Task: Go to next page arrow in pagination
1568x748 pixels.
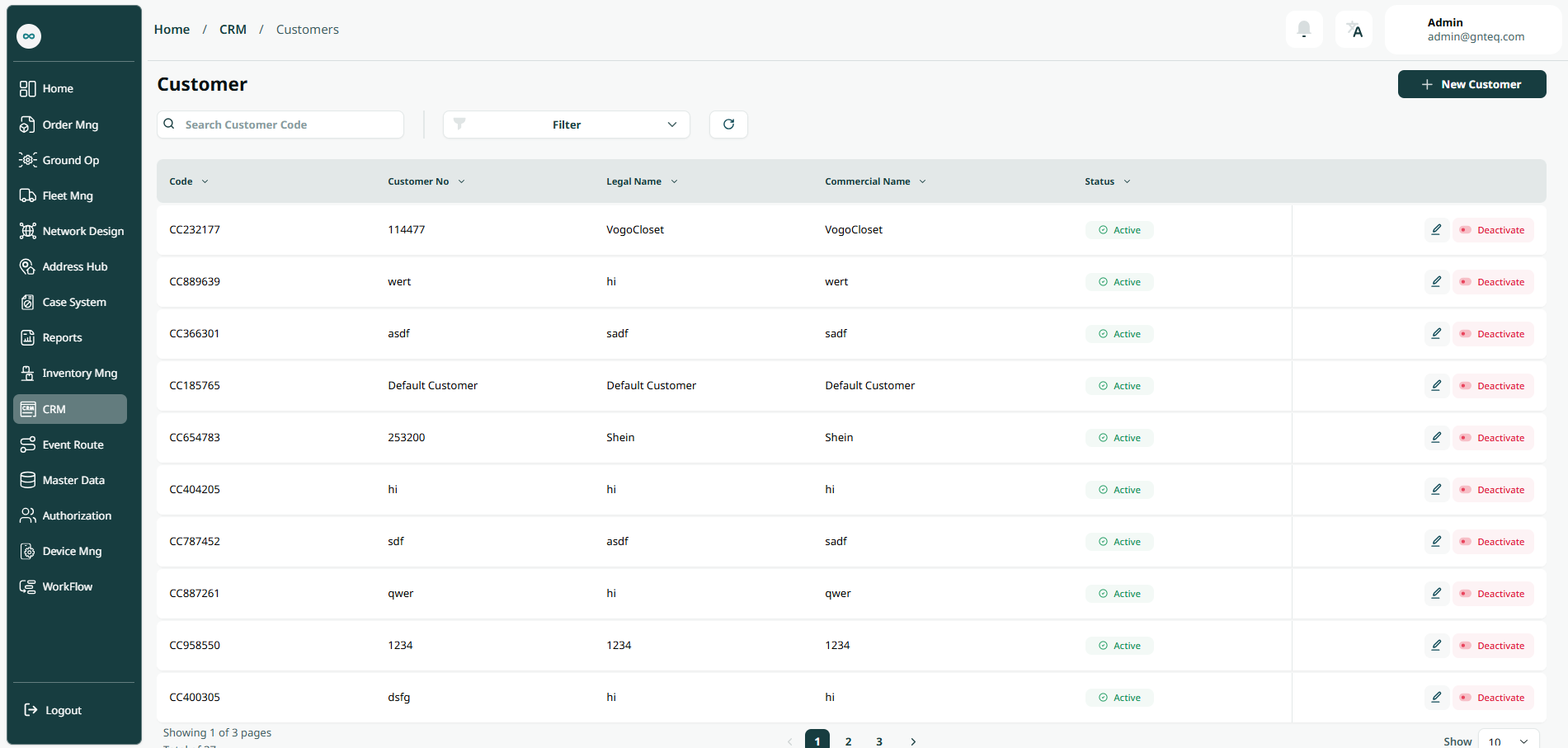Action: [913, 741]
